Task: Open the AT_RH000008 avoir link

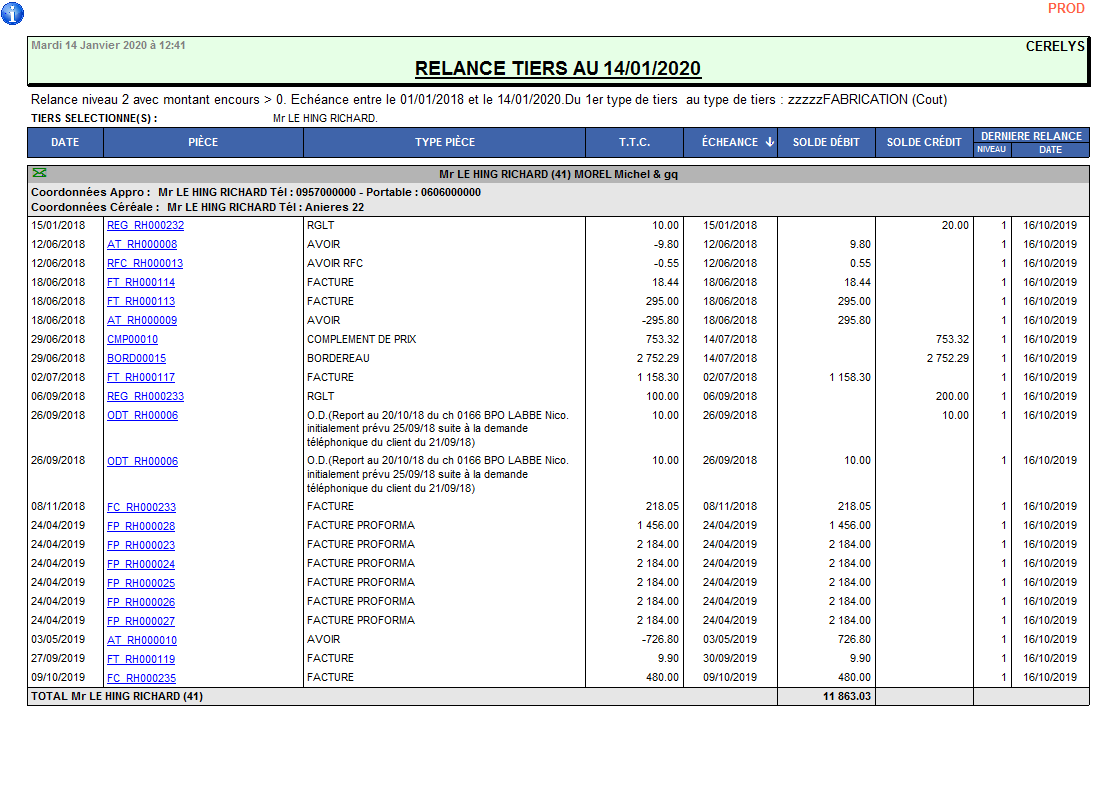Action: click(142, 245)
